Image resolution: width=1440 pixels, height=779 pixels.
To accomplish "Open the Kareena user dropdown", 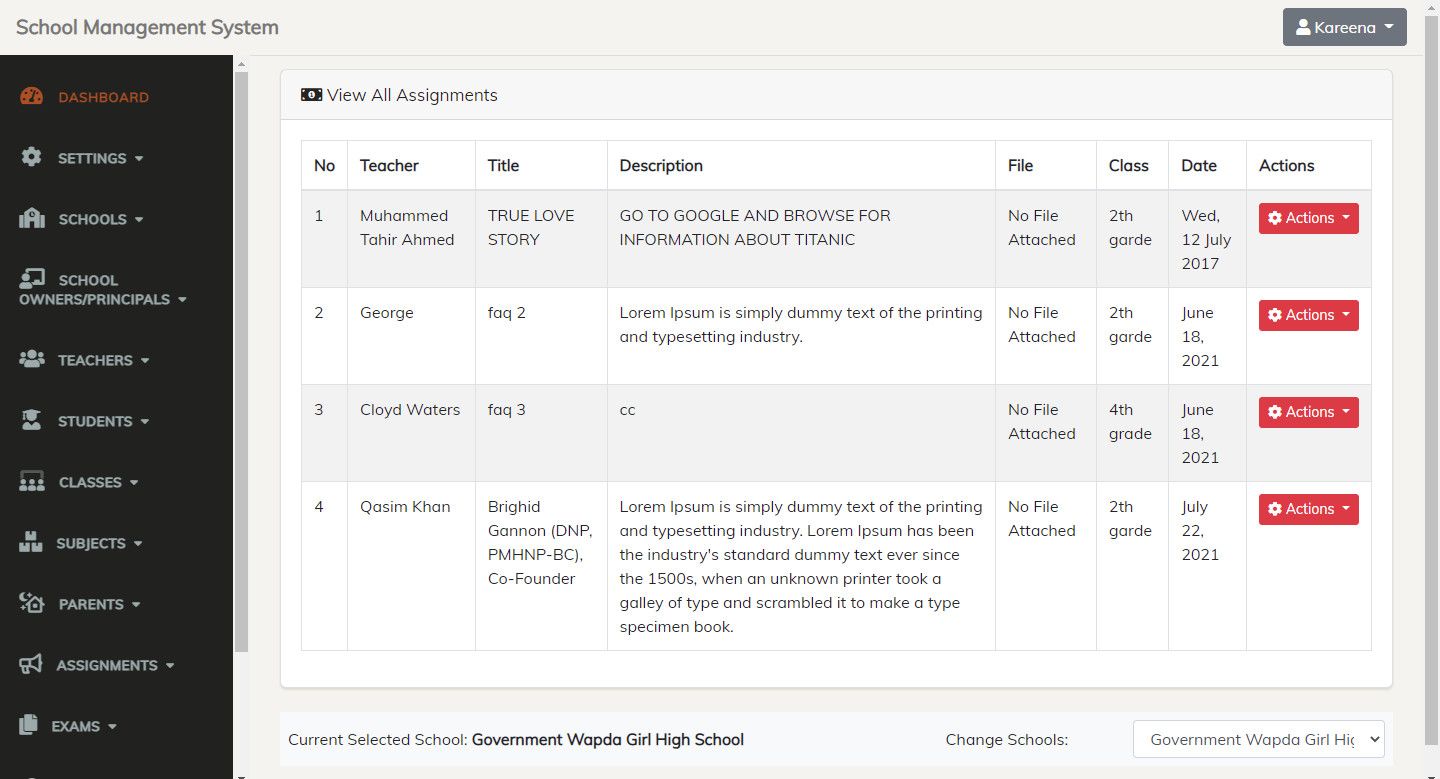I will (x=1344, y=27).
